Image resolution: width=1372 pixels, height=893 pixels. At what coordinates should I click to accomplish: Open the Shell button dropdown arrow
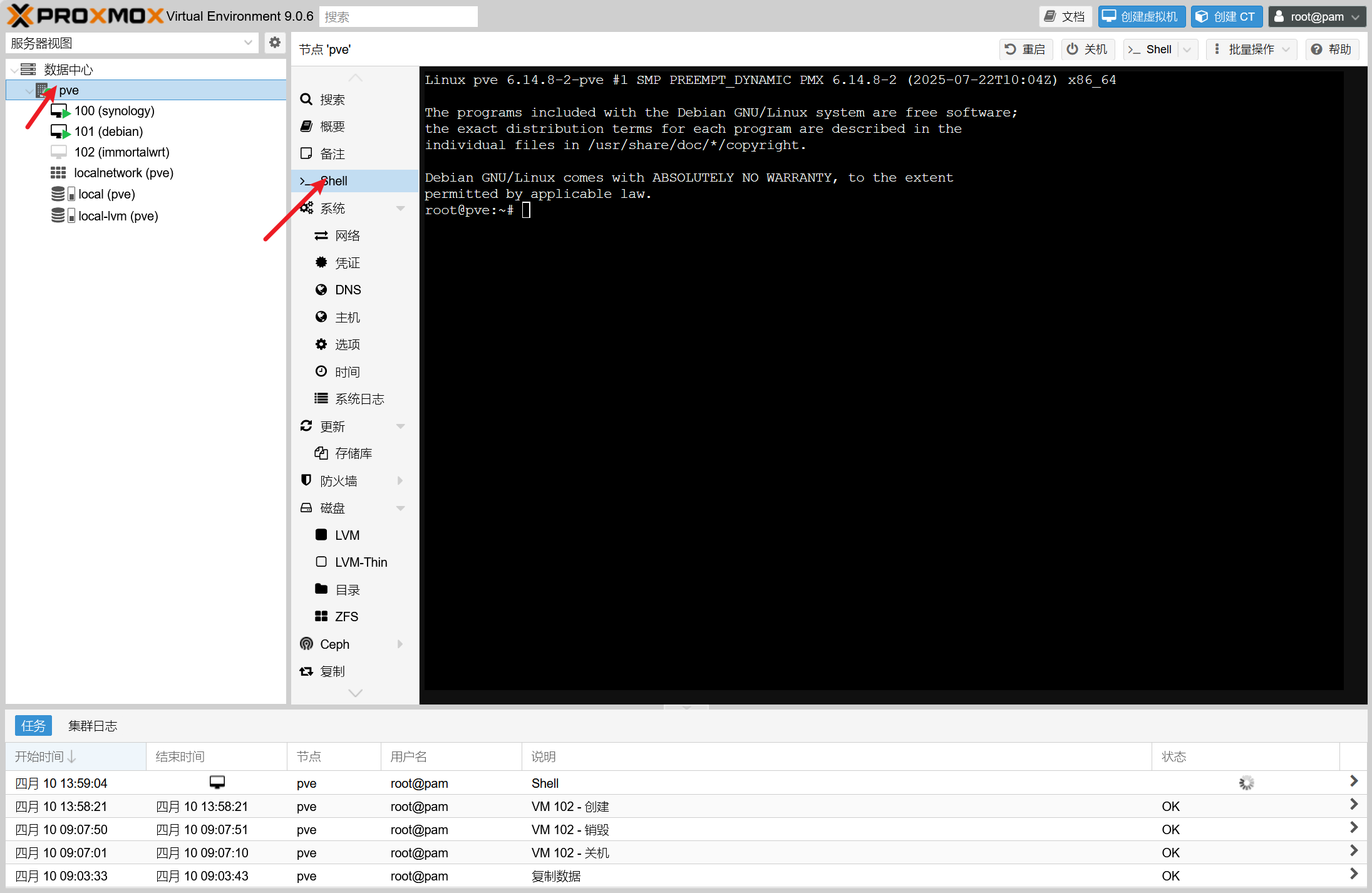[x=1187, y=49]
